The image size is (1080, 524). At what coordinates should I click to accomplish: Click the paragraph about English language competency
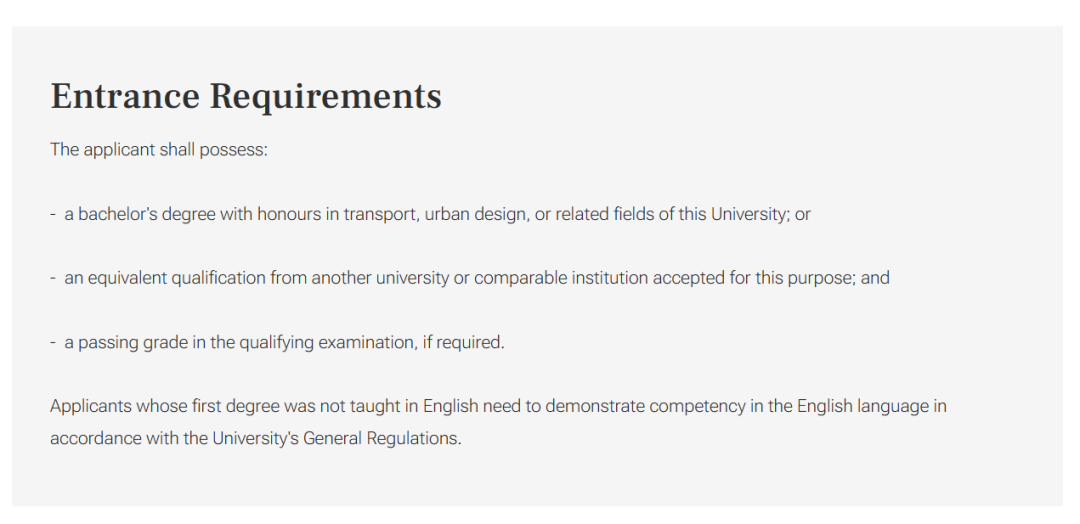(498, 422)
